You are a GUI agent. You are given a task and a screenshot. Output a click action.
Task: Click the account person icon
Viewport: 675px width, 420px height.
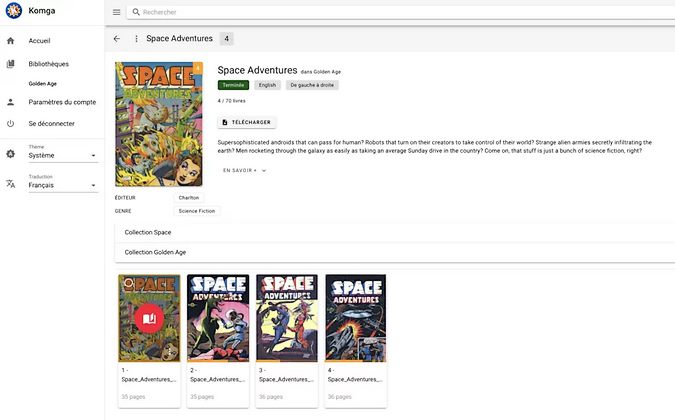tap(11, 102)
